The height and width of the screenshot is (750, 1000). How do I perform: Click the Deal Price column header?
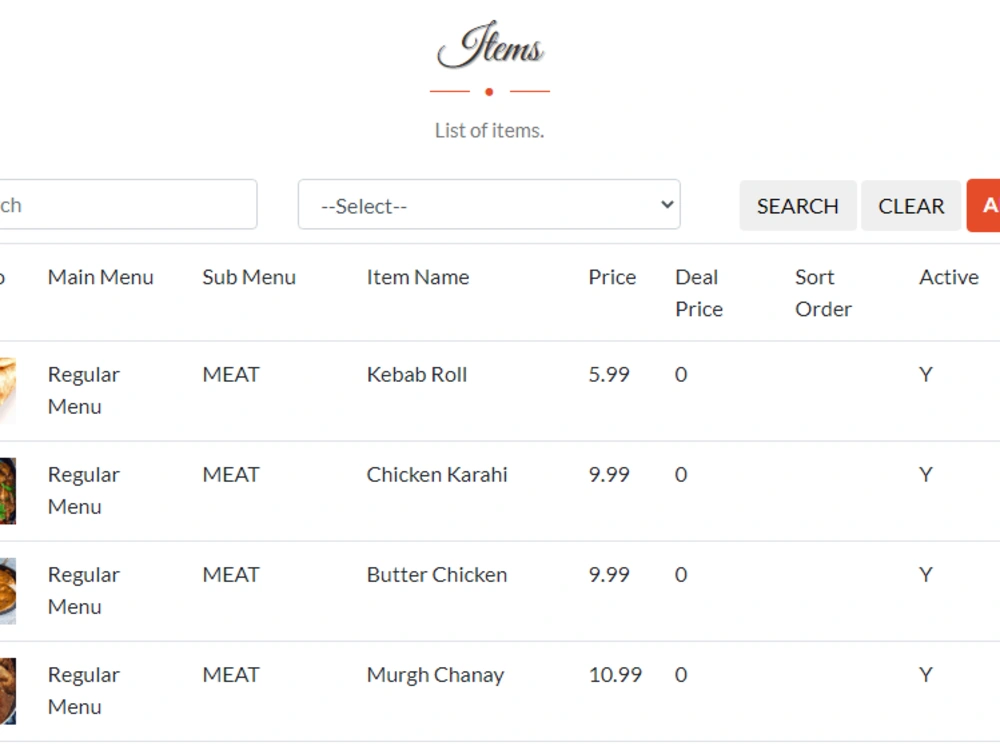(699, 293)
